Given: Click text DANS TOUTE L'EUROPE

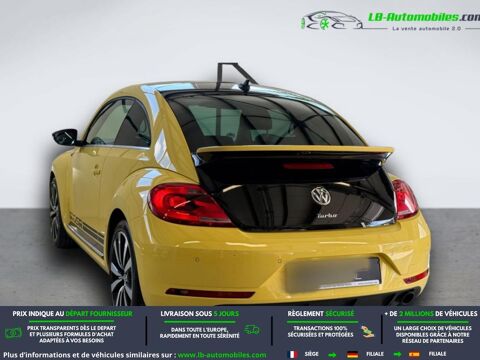Looking at the screenshot, I should click(x=199, y=329).
